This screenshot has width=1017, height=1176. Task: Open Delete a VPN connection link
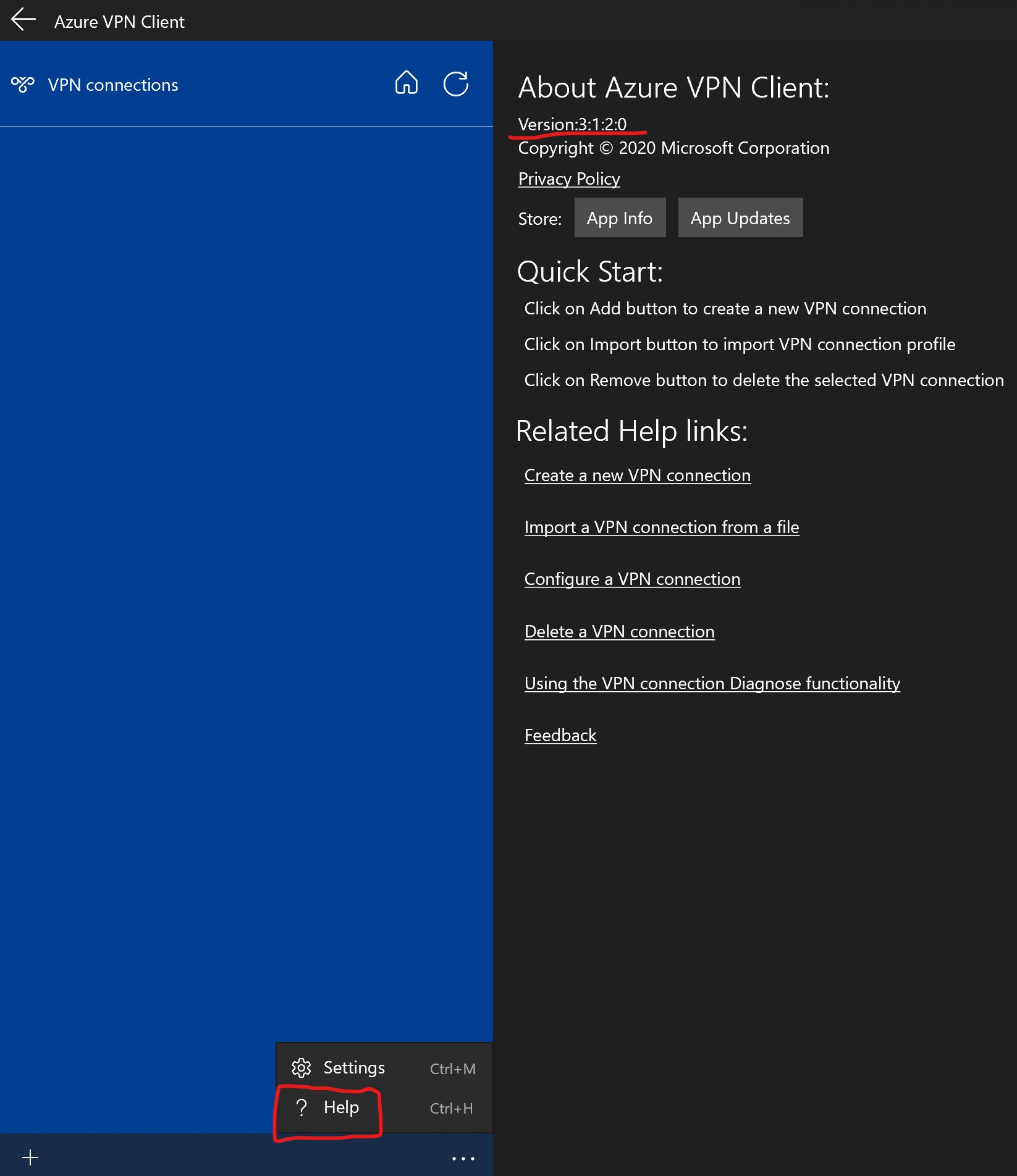point(619,631)
